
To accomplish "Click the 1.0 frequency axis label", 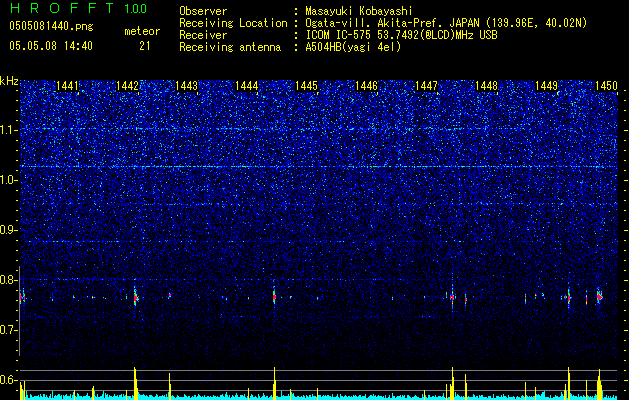I will click(x=8, y=180).
